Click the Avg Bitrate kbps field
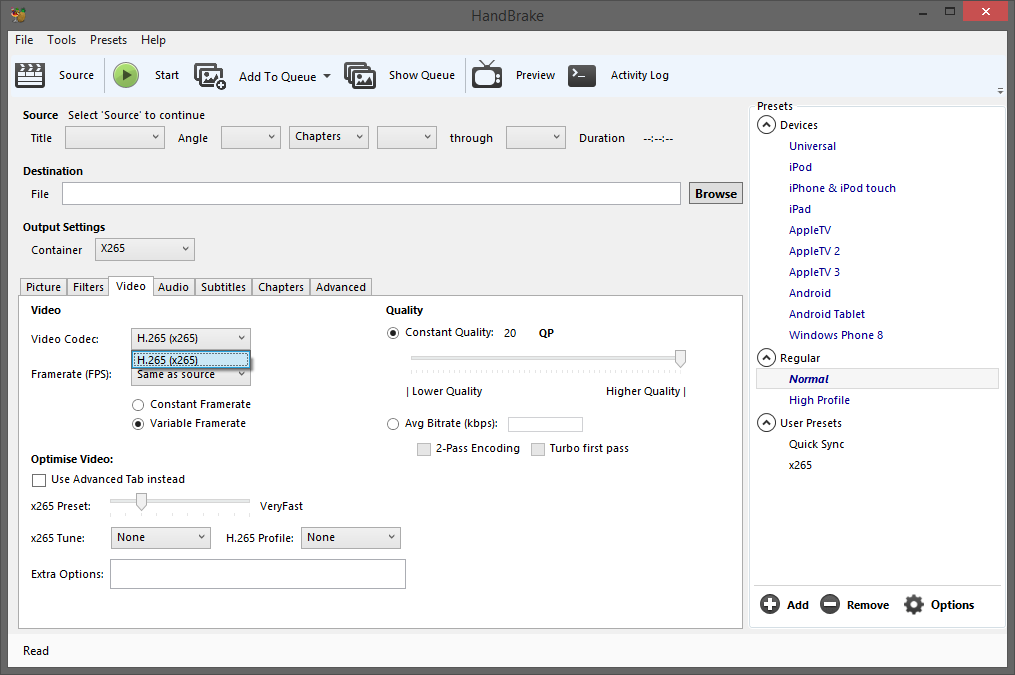The width and height of the screenshot is (1015, 675). (x=545, y=425)
